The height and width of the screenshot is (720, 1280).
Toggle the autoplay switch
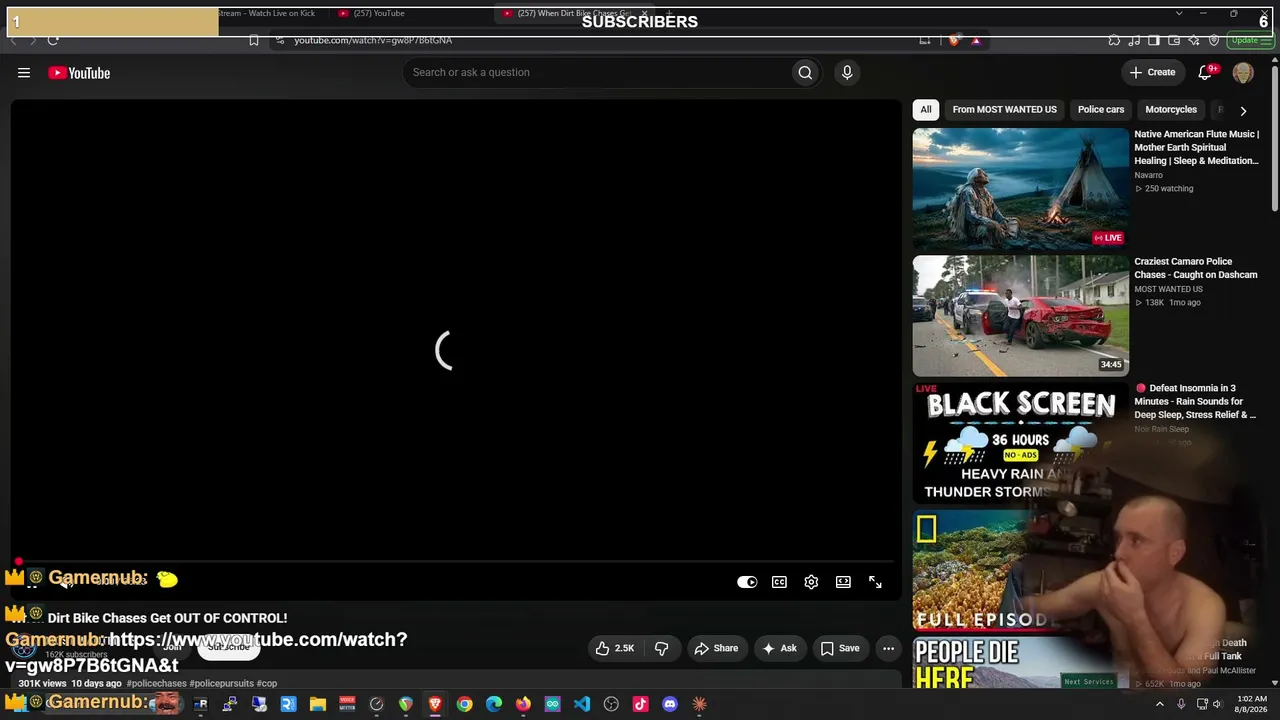point(747,582)
